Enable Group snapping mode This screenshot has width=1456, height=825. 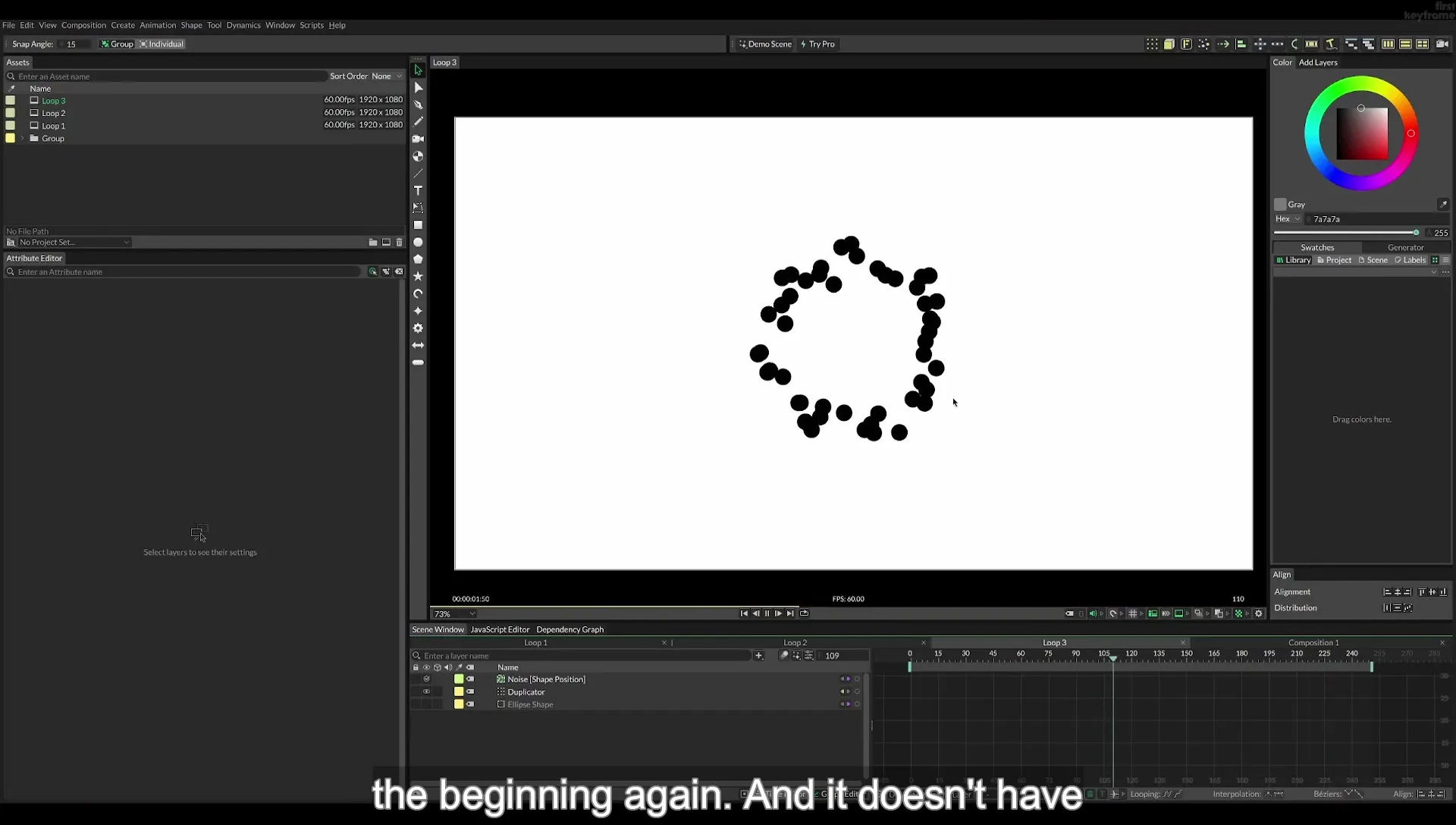point(117,44)
